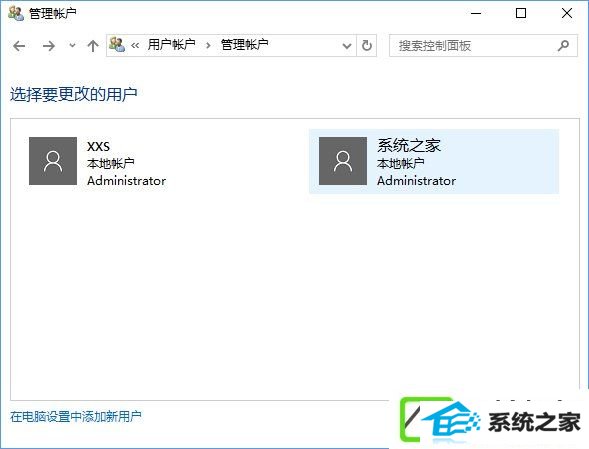Click the search magnifier icon
The width and height of the screenshot is (589, 449).
(563, 46)
